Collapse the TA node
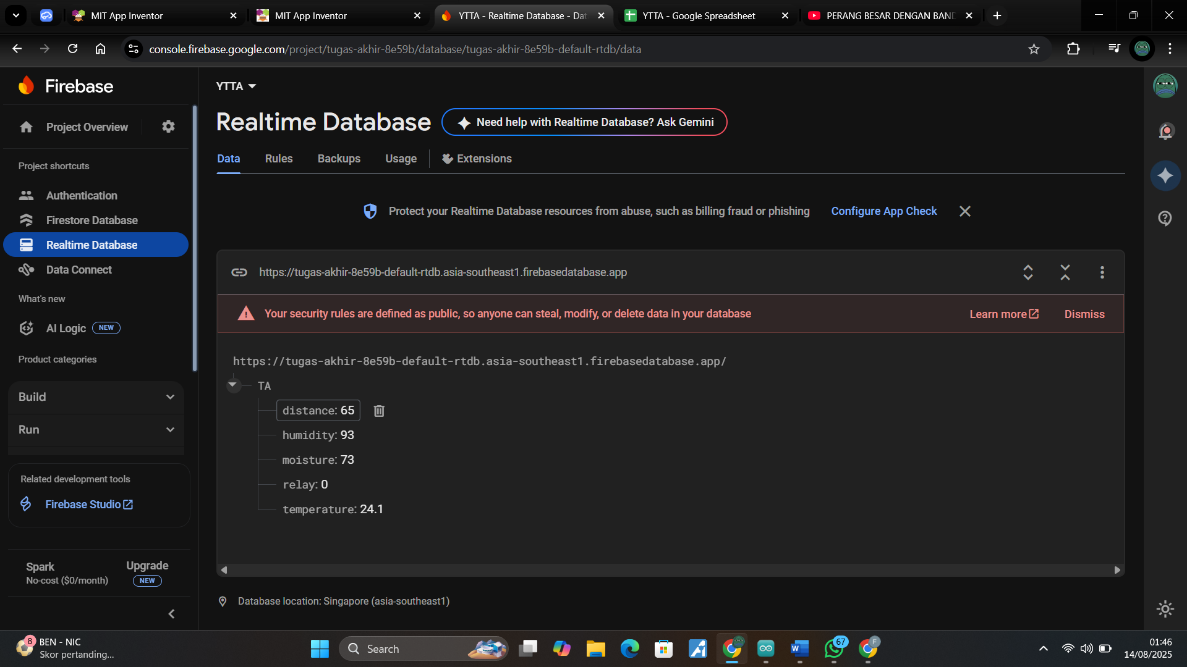The width and height of the screenshot is (1187, 667). 232,385
